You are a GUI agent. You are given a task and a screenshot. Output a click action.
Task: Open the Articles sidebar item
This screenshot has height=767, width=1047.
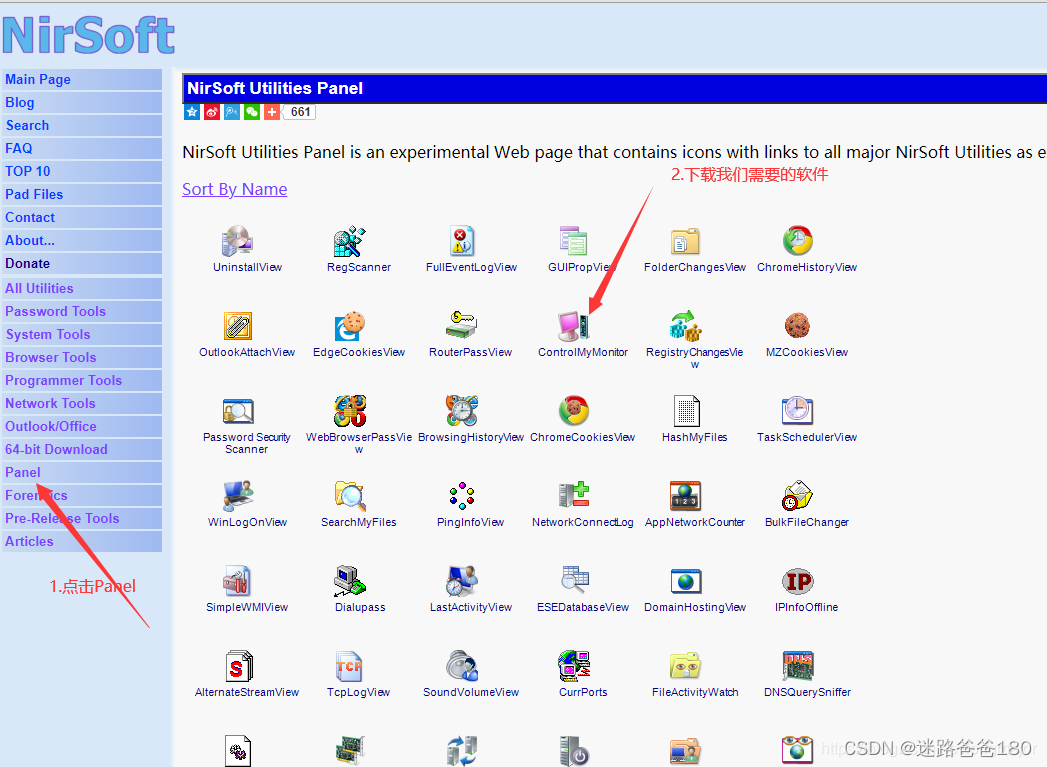point(81,541)
